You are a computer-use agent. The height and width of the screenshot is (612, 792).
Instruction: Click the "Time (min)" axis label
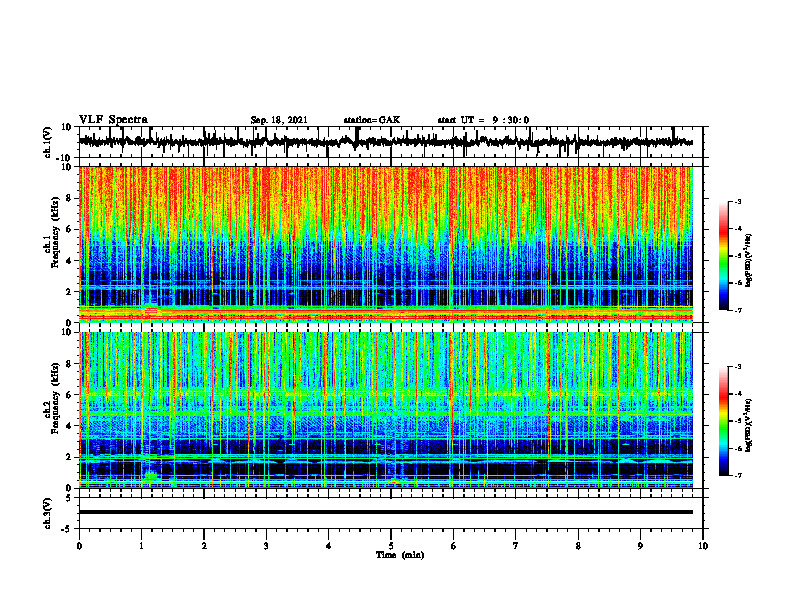coord(400,555)
